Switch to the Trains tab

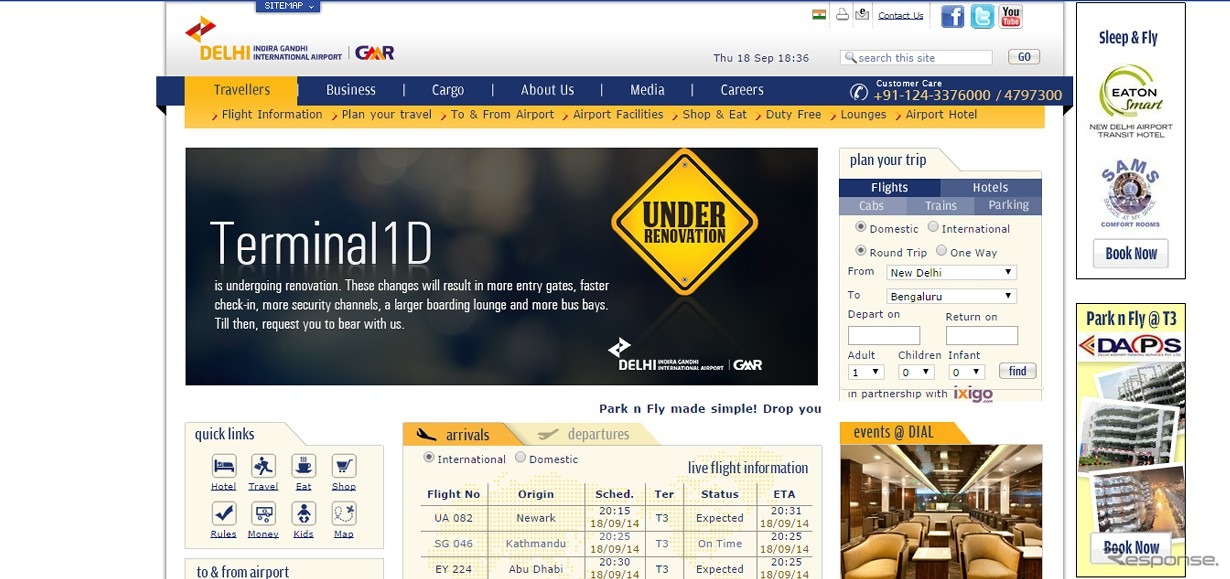pyautogui.click(x=941, y=205)
